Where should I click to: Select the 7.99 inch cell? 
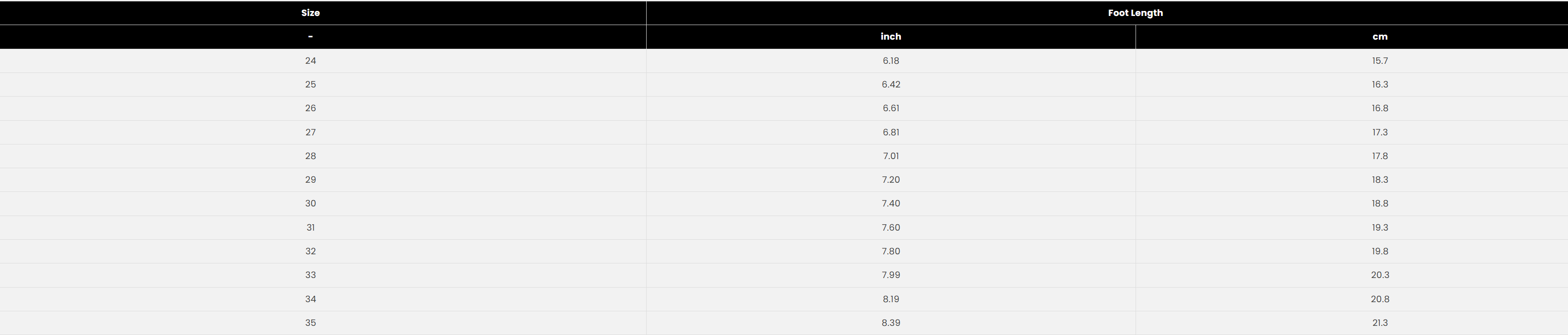click(x=890, y=275)
